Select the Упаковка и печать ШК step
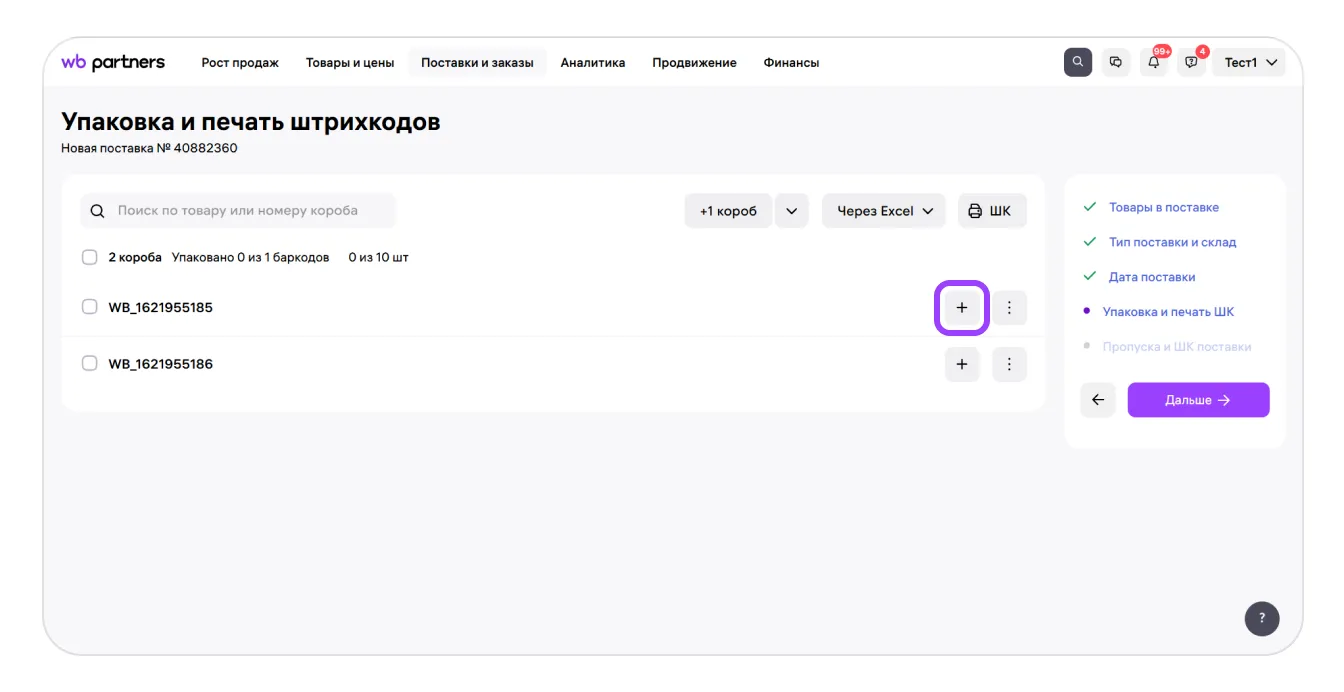Screen dimensions: 1344x692 (1168, 312)
